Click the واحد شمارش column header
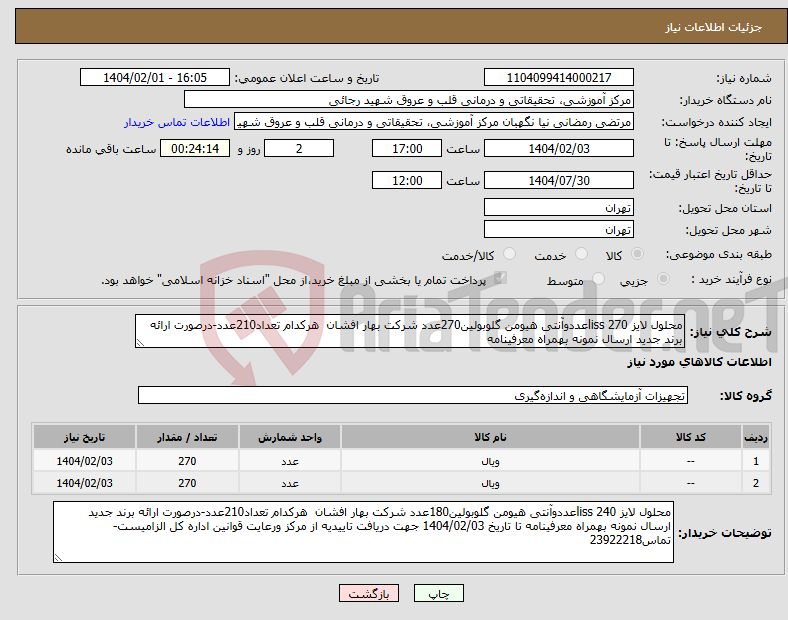Screen dimensions: 788x620 289,437
